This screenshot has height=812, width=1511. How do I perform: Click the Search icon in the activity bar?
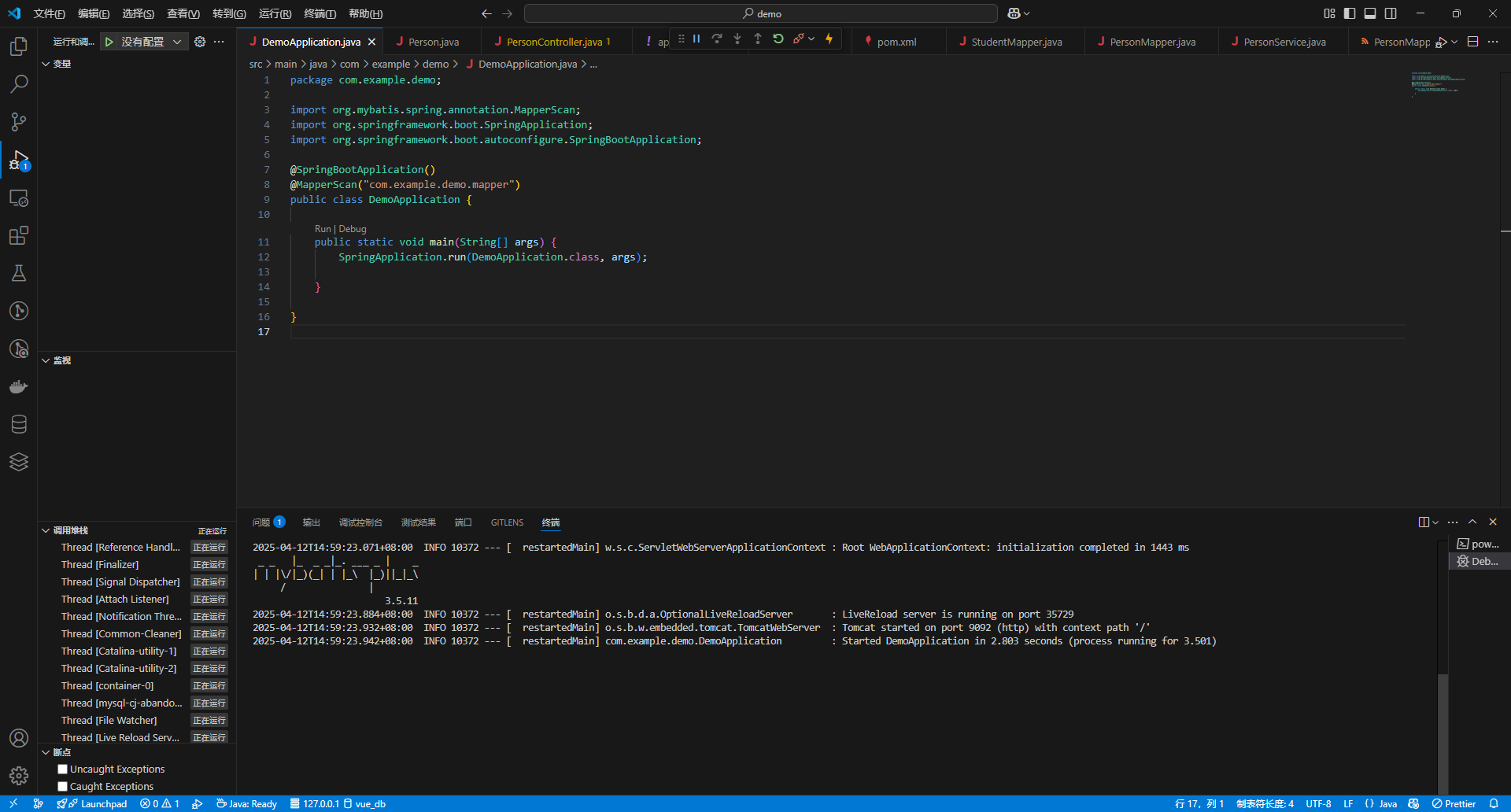[19, 84]
